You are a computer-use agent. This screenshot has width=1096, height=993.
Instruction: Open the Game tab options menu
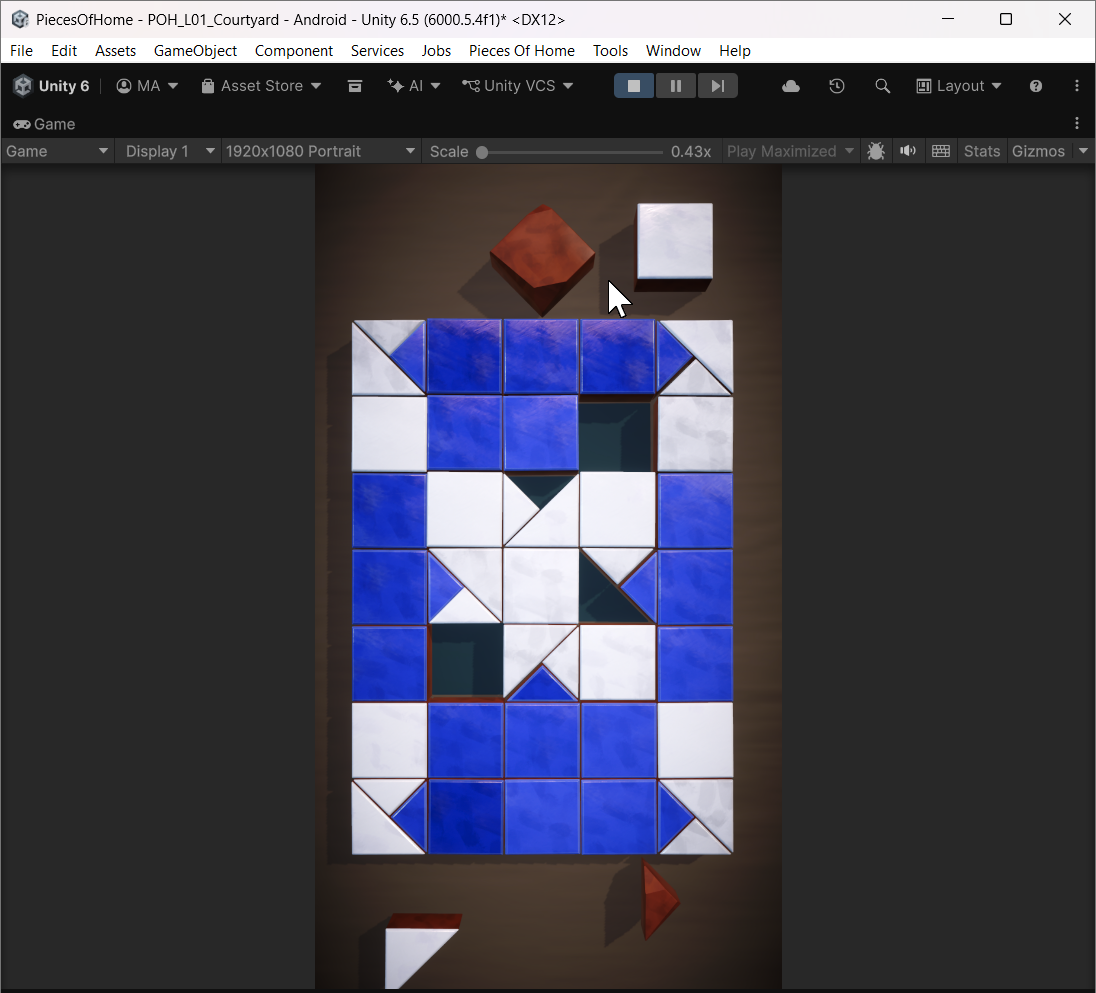[x=1076, y=124]
